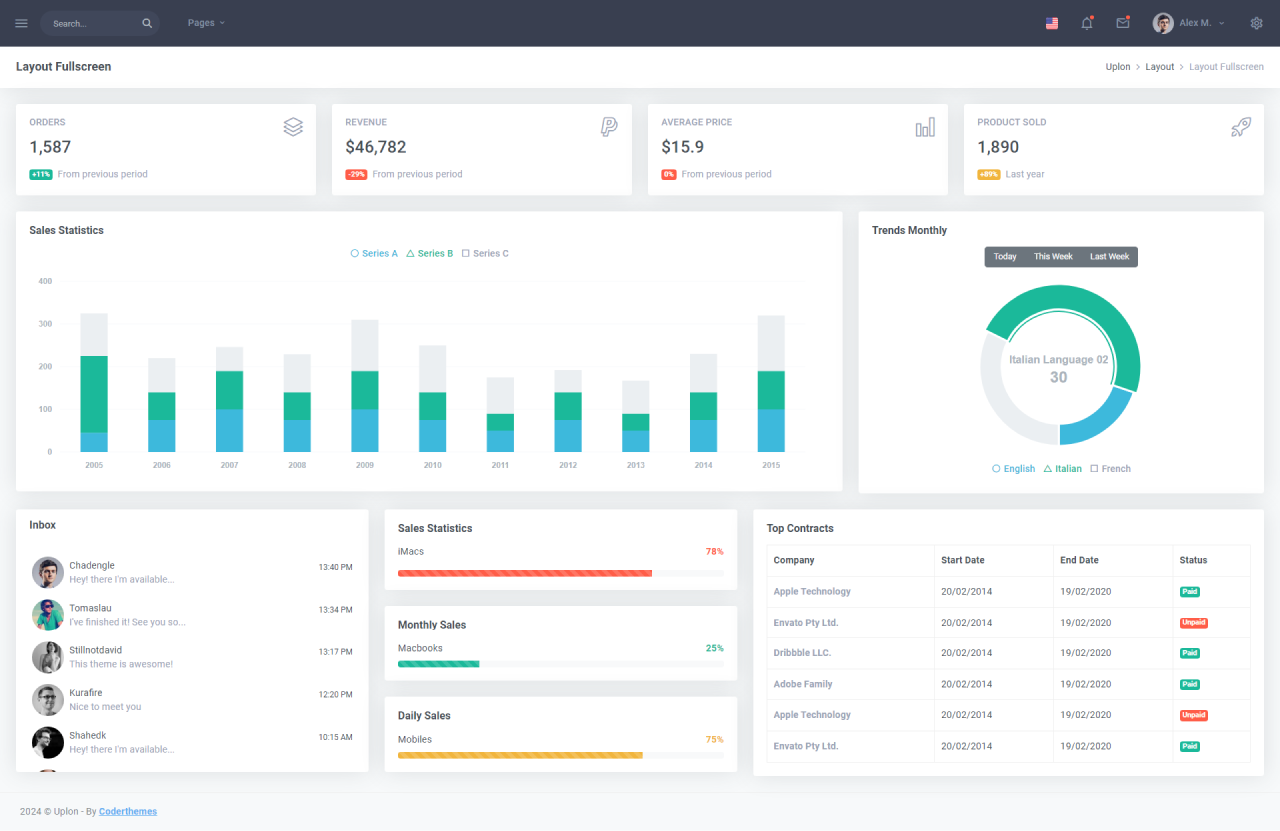The image size is (1280, 831).
Task: Toggle Series A in chart legend
Action: click(x=374, y=254)
